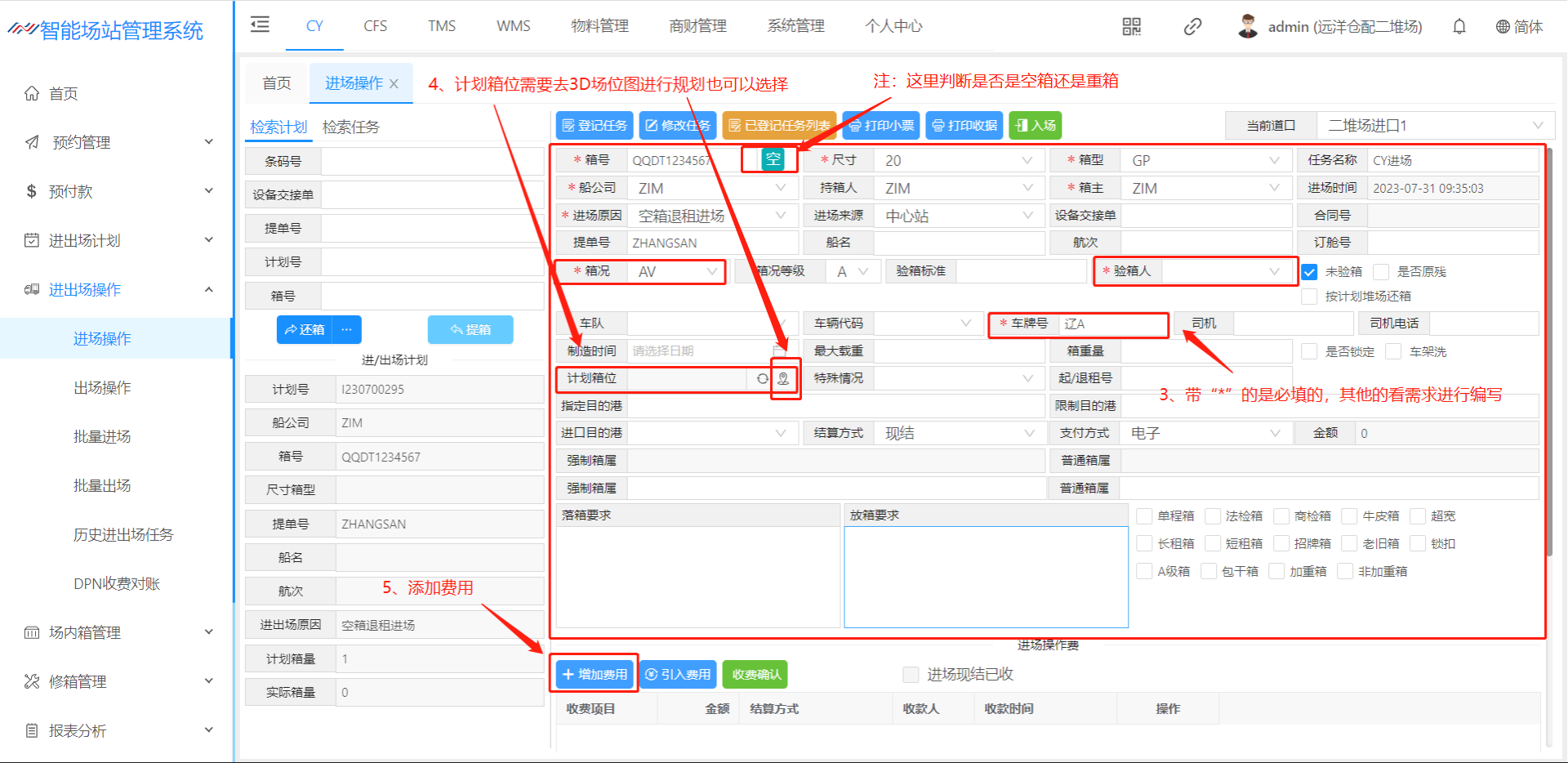The image size is (1568, 763).
Task: Close the 进场操作 tab with X
Action: click(394, 84)
